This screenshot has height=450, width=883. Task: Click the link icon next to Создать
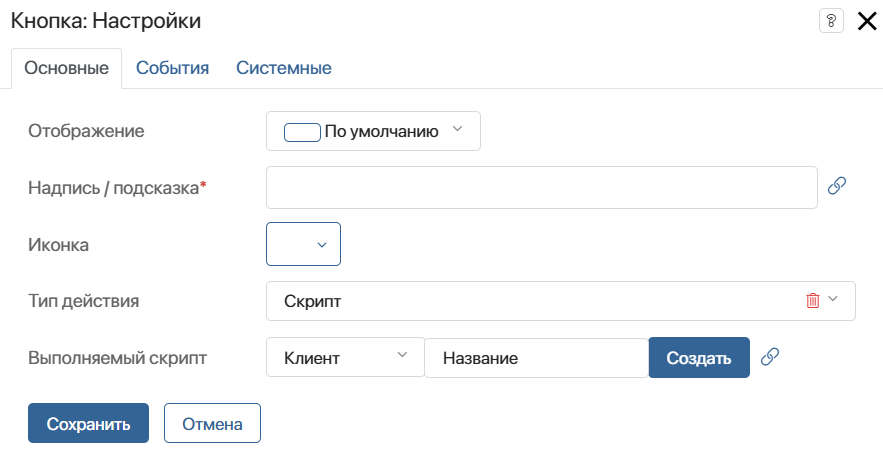coord(770,357)
